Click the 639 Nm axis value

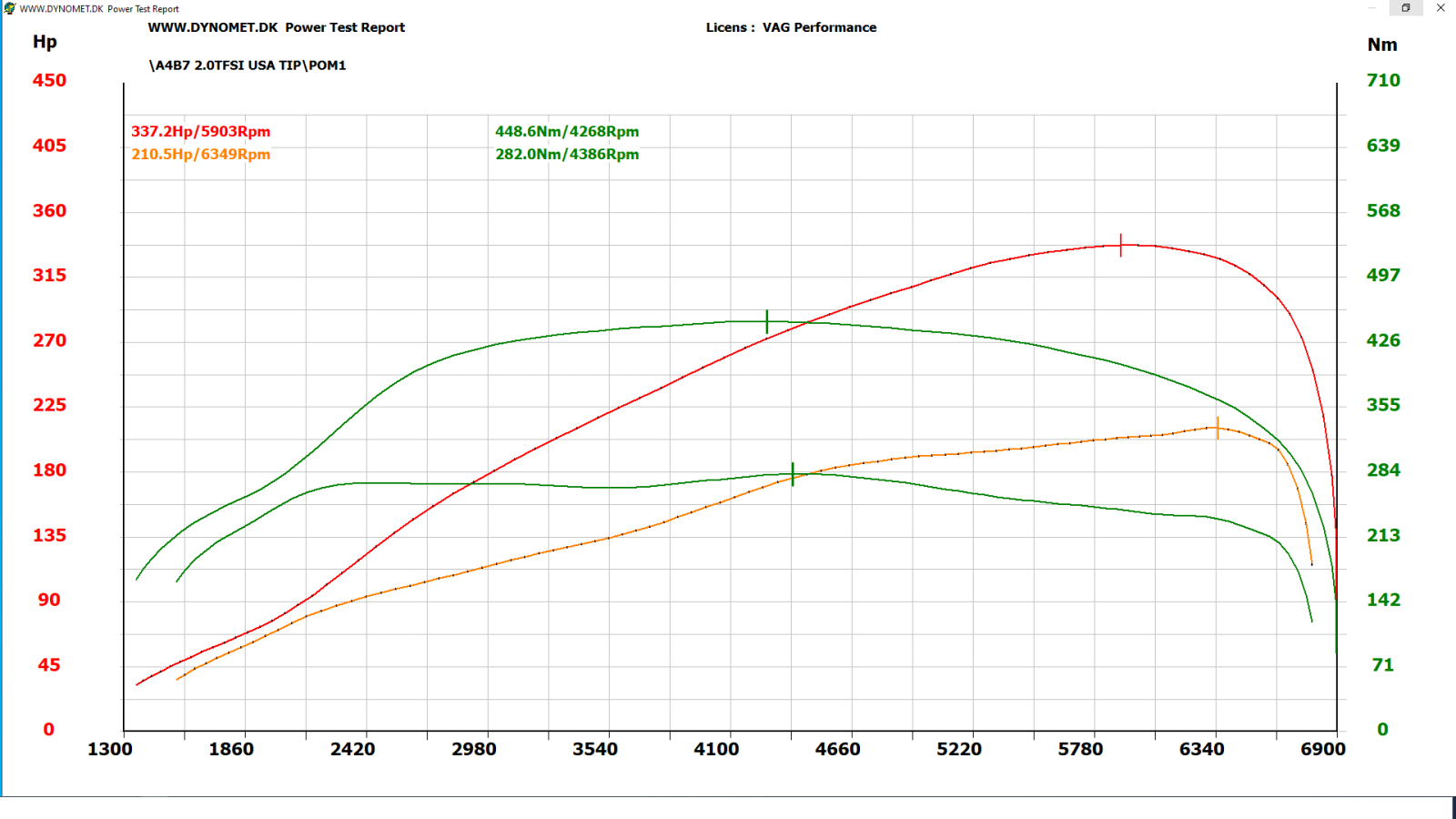point(1383,146)
